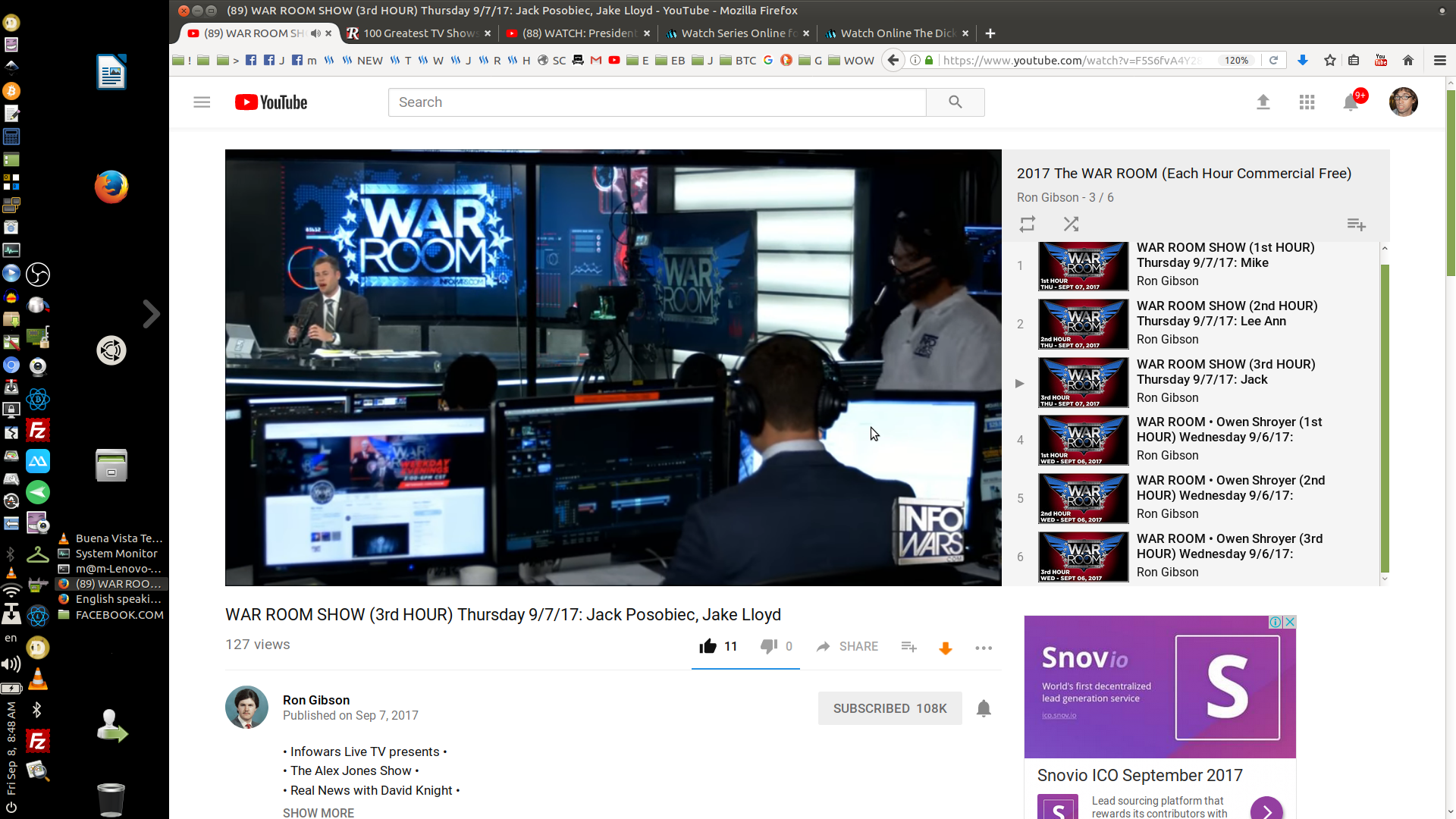Open the Firefox downloads arrow
The width and height of the screenshot is (1456, 819).
[x=1303, y=60]
